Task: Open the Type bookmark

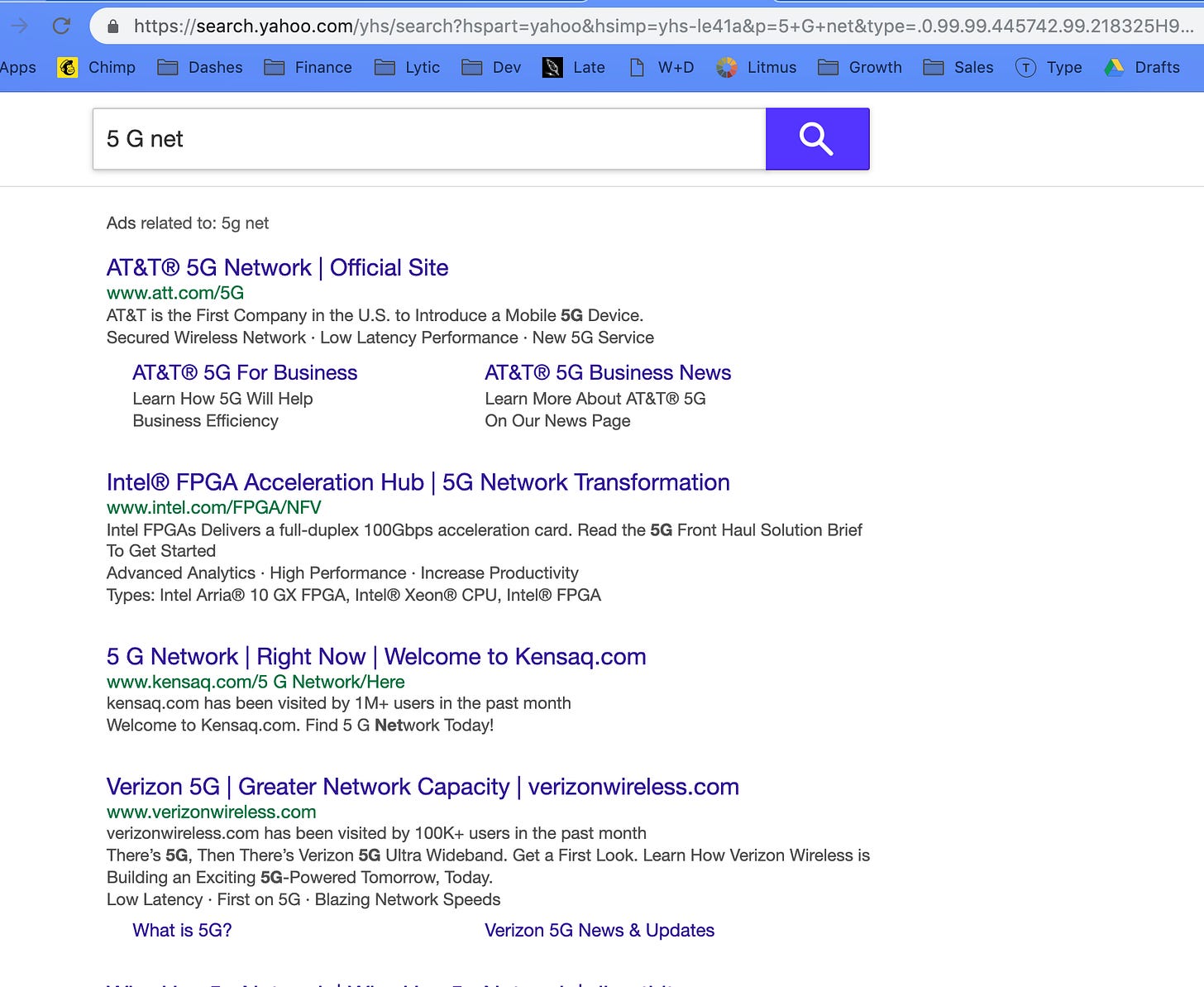Action: click(x=1049, y=67)
